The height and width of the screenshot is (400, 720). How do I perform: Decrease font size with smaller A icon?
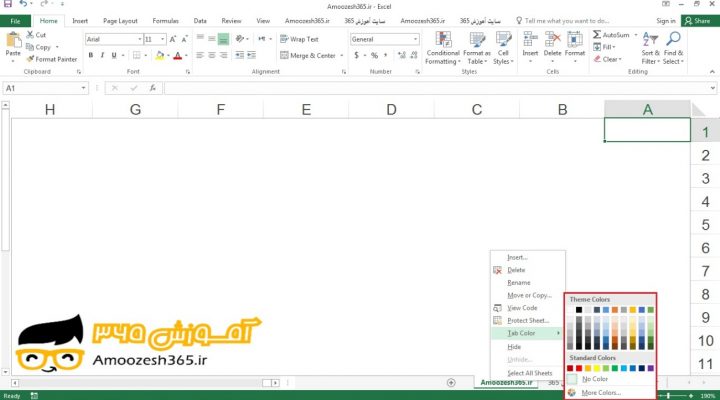tap(184, 39)
